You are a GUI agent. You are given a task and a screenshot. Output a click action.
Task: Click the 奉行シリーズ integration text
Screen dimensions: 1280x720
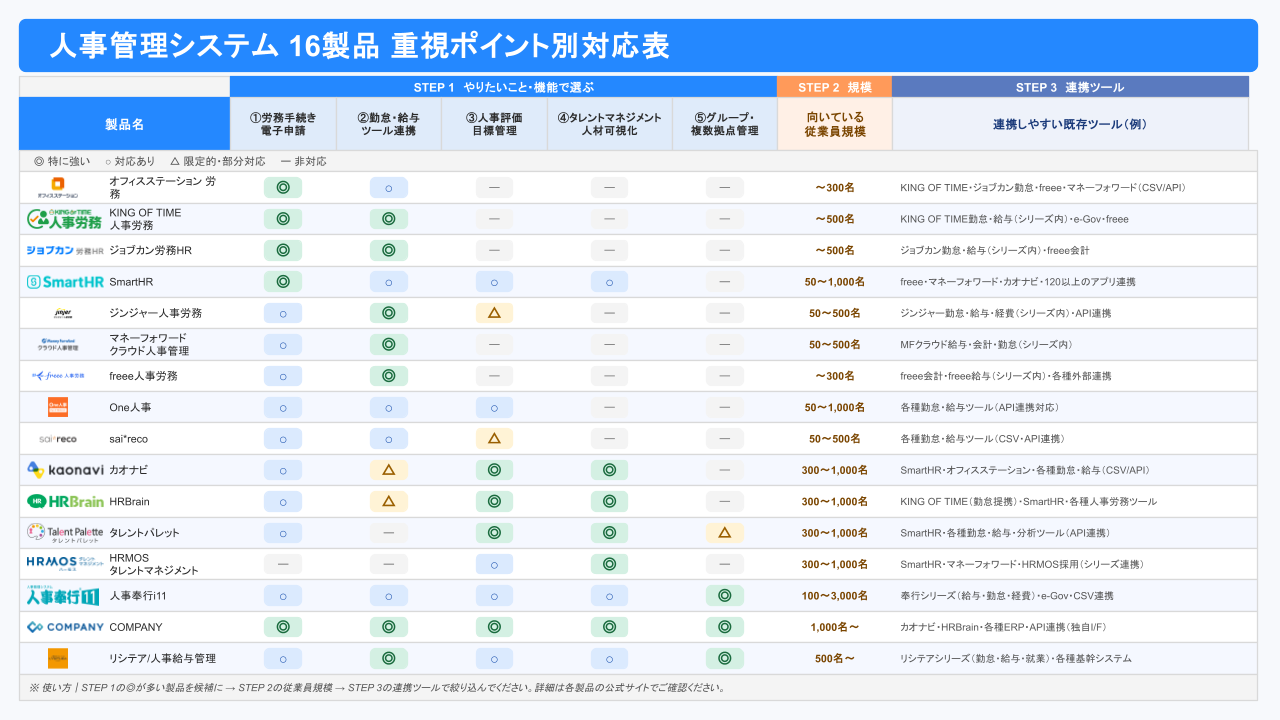pyautogui.click(x=1007, y=596)
